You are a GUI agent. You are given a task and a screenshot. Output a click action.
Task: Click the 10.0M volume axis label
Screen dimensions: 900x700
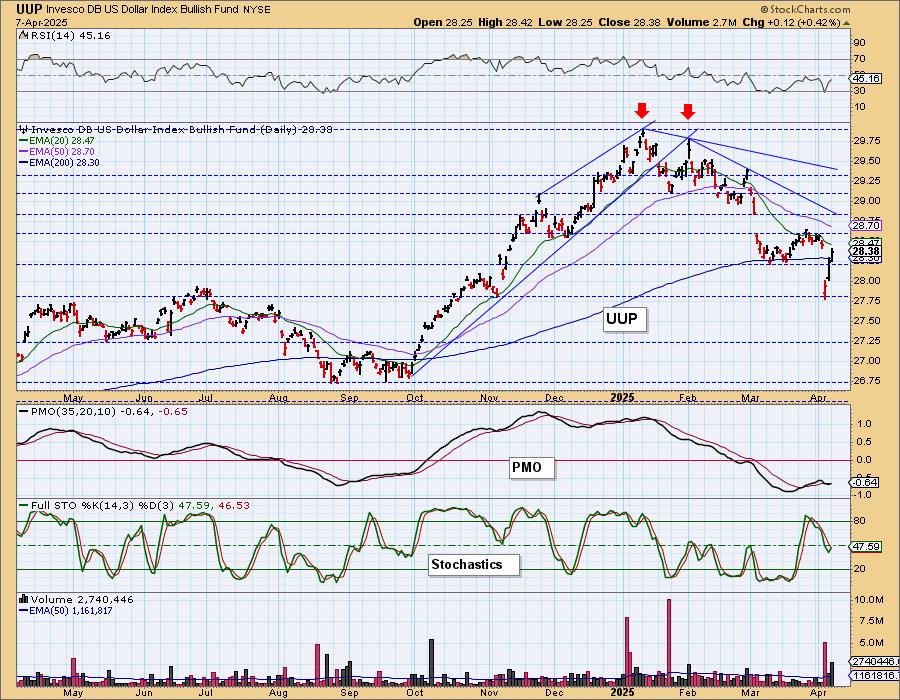click(x=868, y=600)
